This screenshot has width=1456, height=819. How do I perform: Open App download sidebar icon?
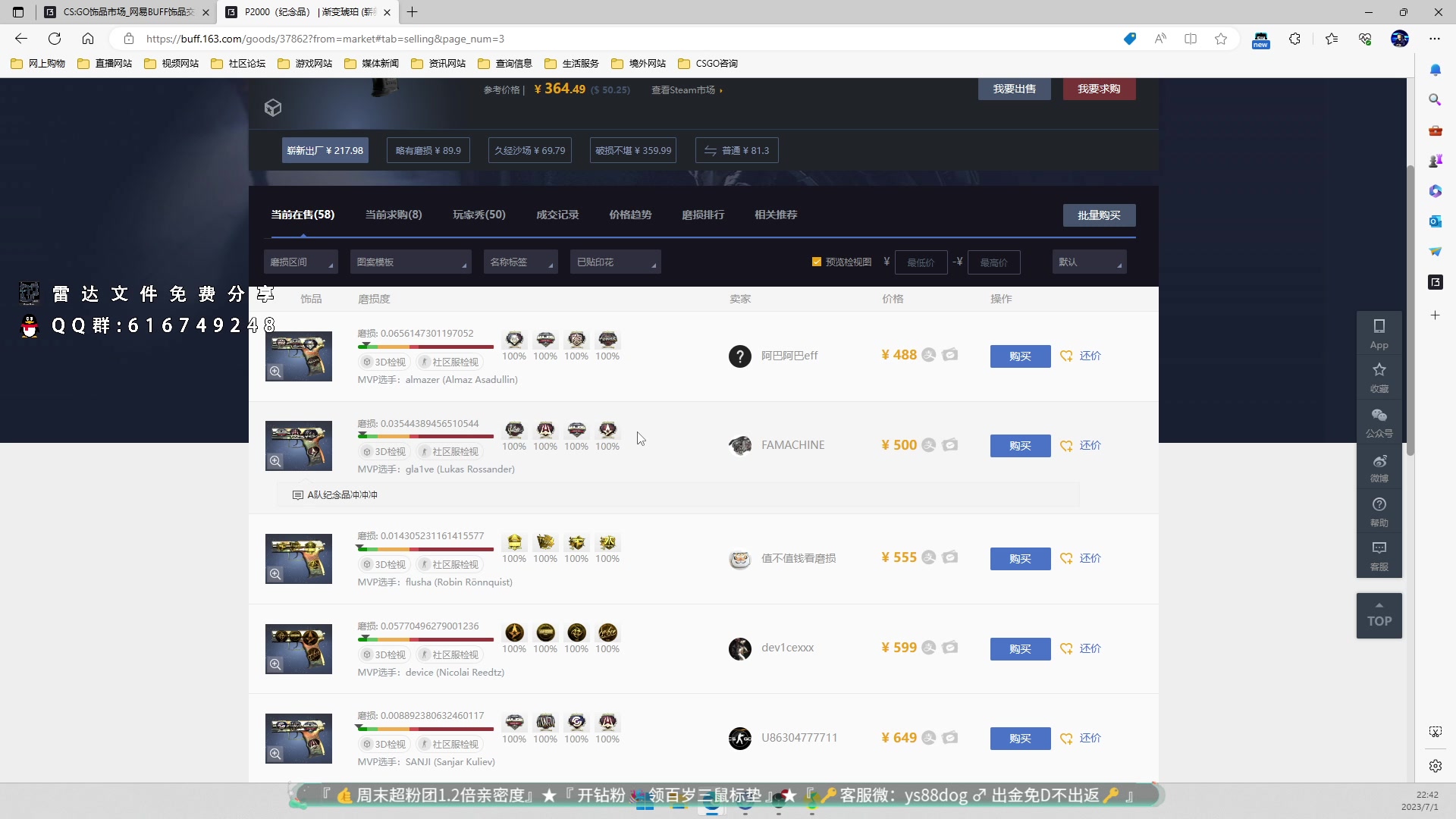(x=1379, y=334)
